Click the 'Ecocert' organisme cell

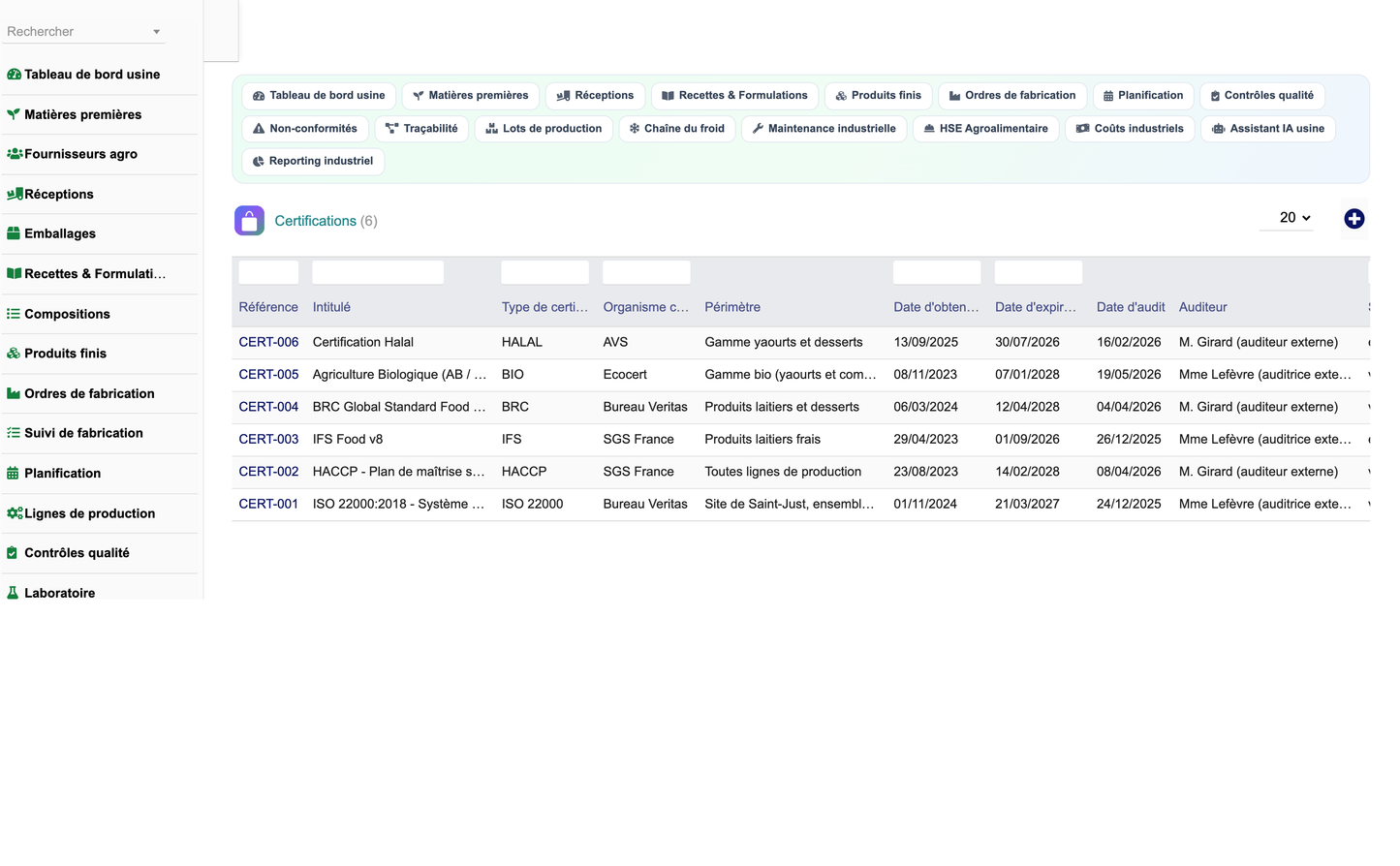(625, 375)
